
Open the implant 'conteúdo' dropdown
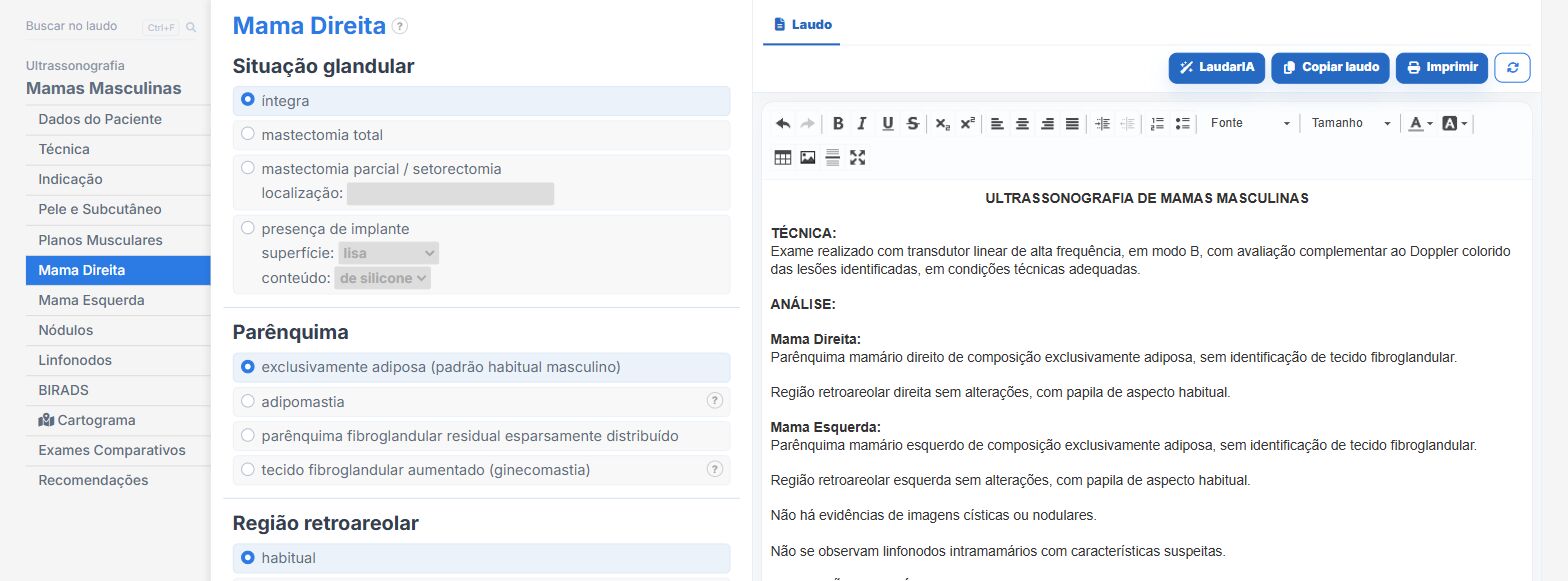[383, 278]
